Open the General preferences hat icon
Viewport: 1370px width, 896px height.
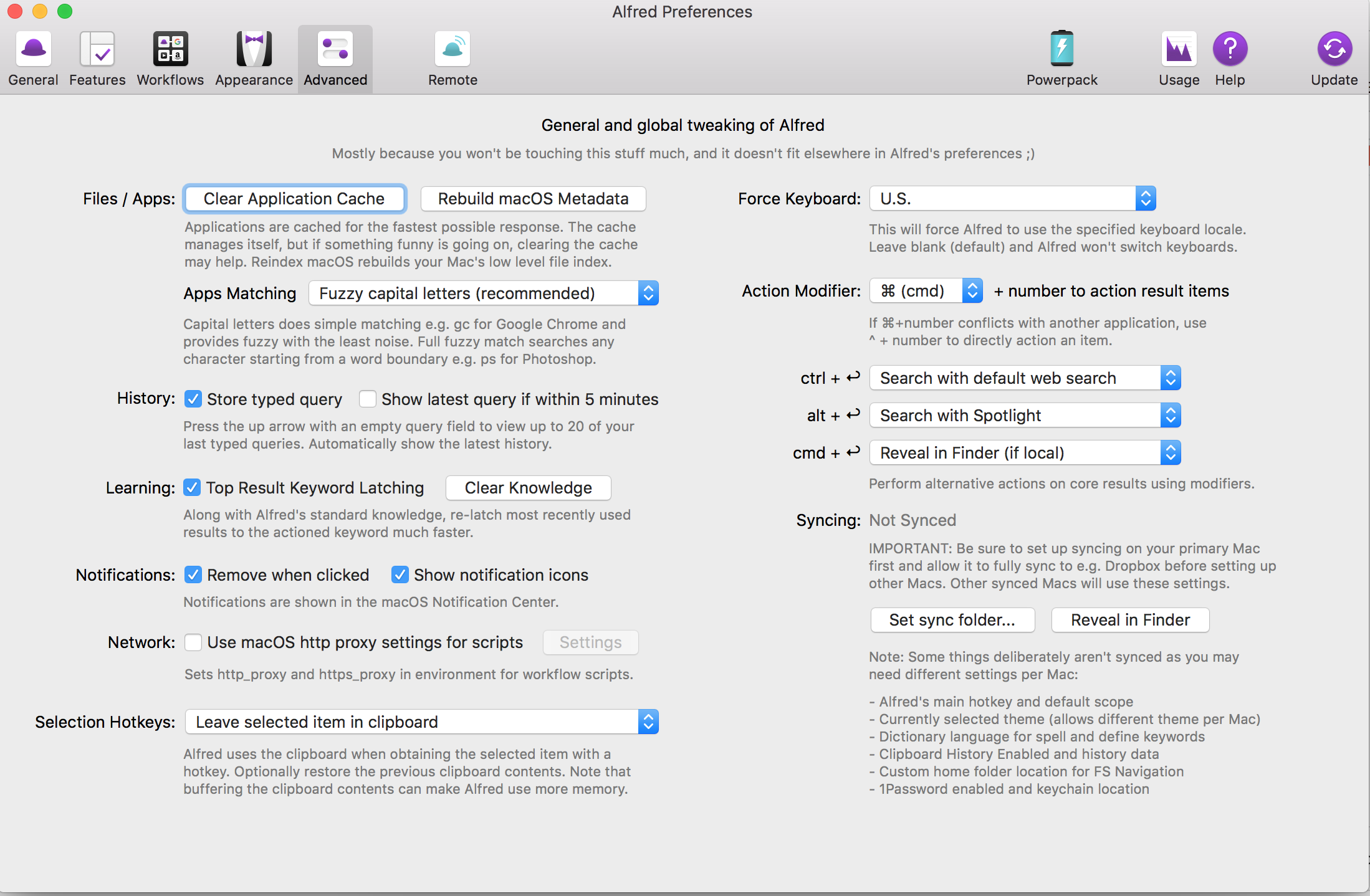click(x=34, y=49)
